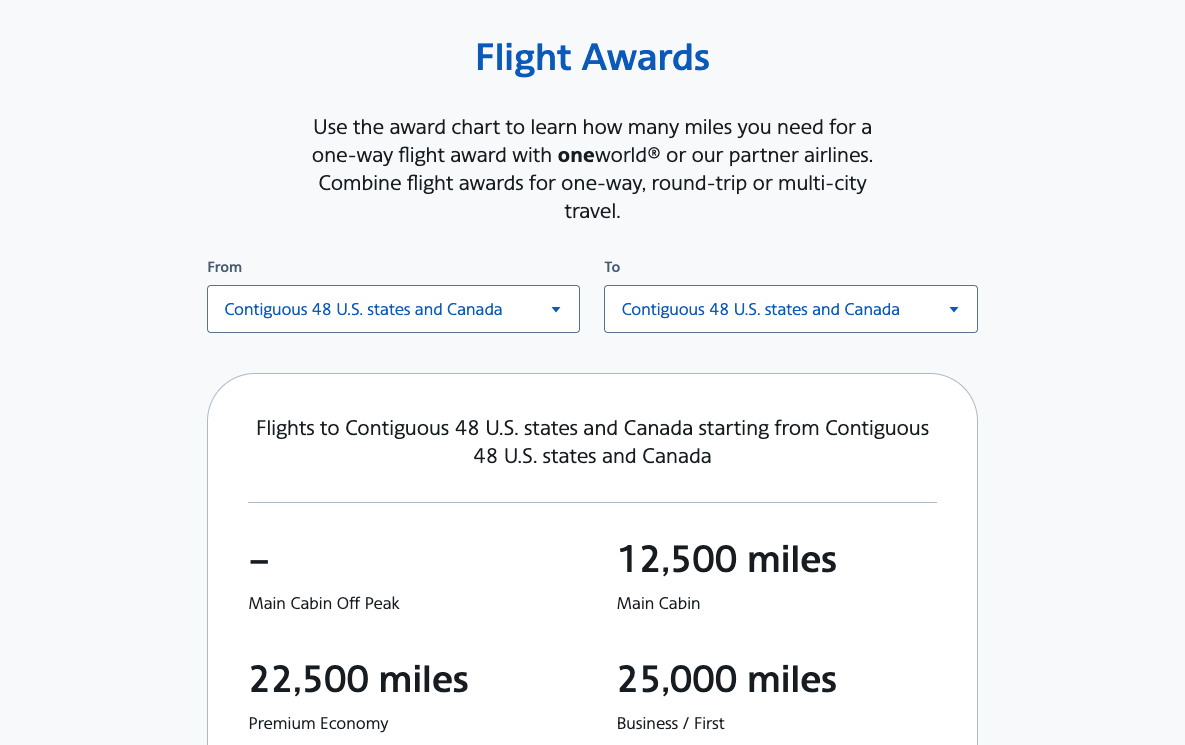The image size is (1185, 745).
Task: Click the 22,500 miles Premium Economy value
Action: pyautogui.click(x=358, y=679)
